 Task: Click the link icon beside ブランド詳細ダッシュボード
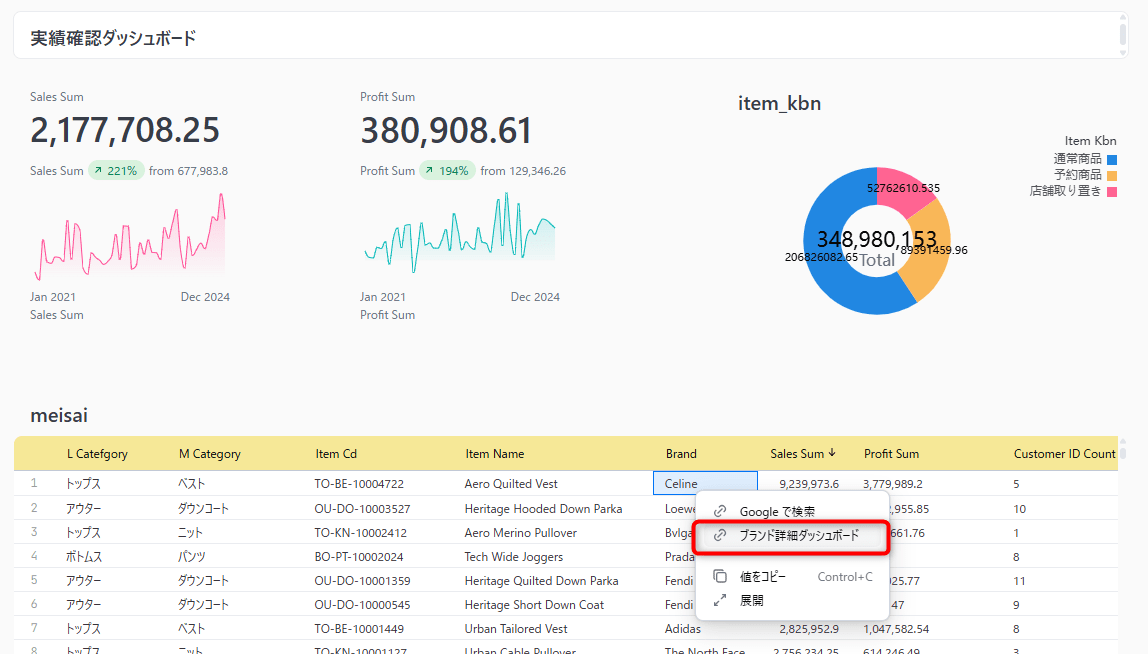[720, 535]
